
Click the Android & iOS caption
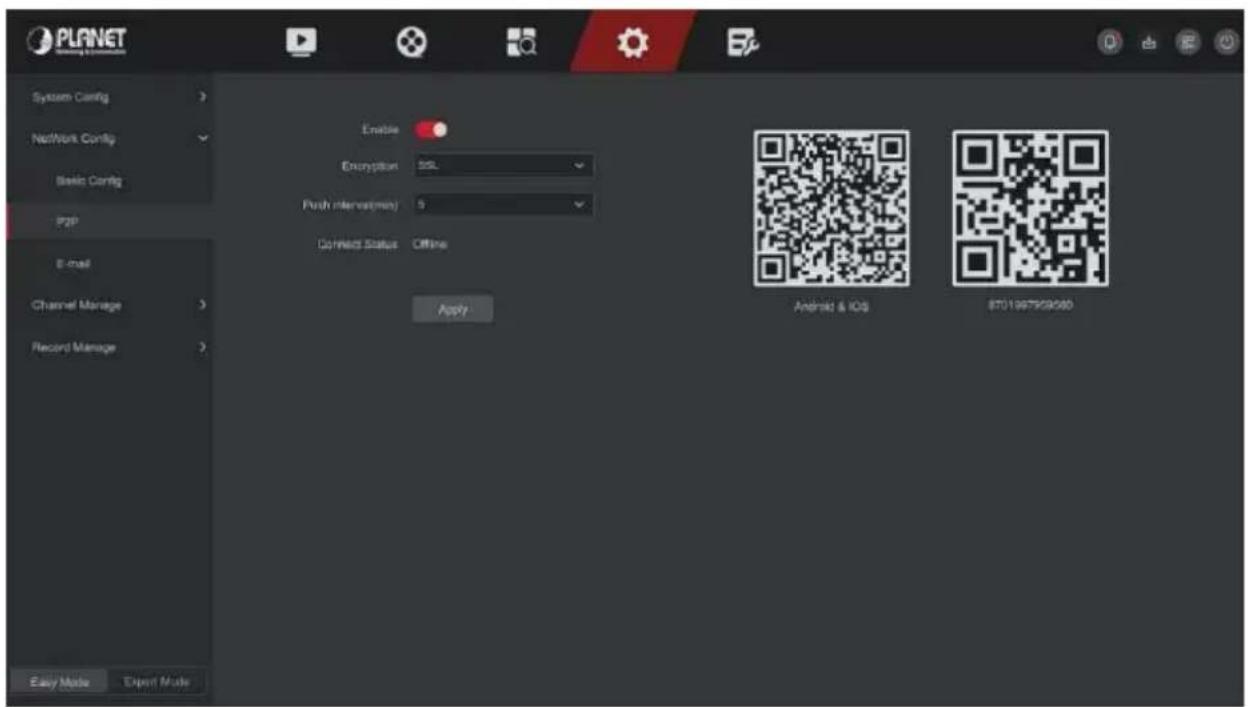tap(831, 307)
